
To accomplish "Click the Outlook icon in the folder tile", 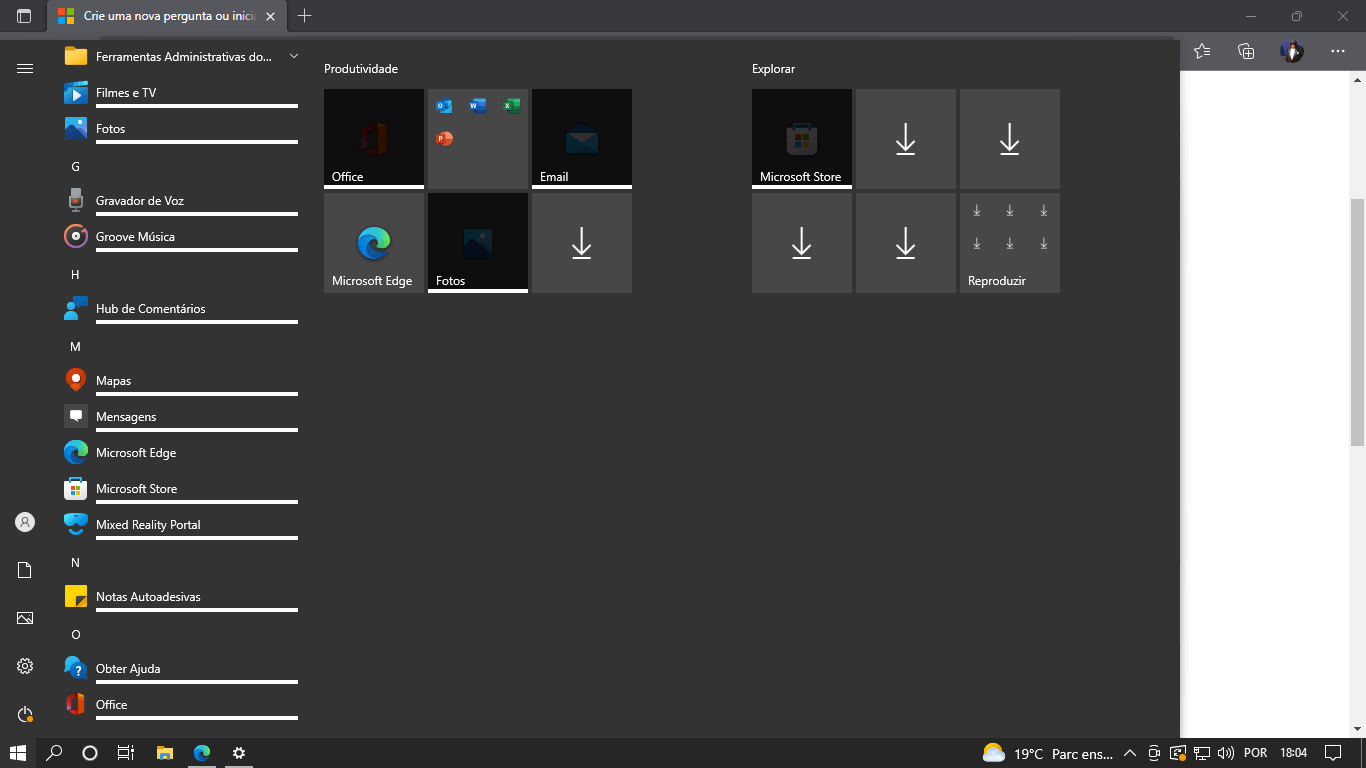I will tap(444, 106).
